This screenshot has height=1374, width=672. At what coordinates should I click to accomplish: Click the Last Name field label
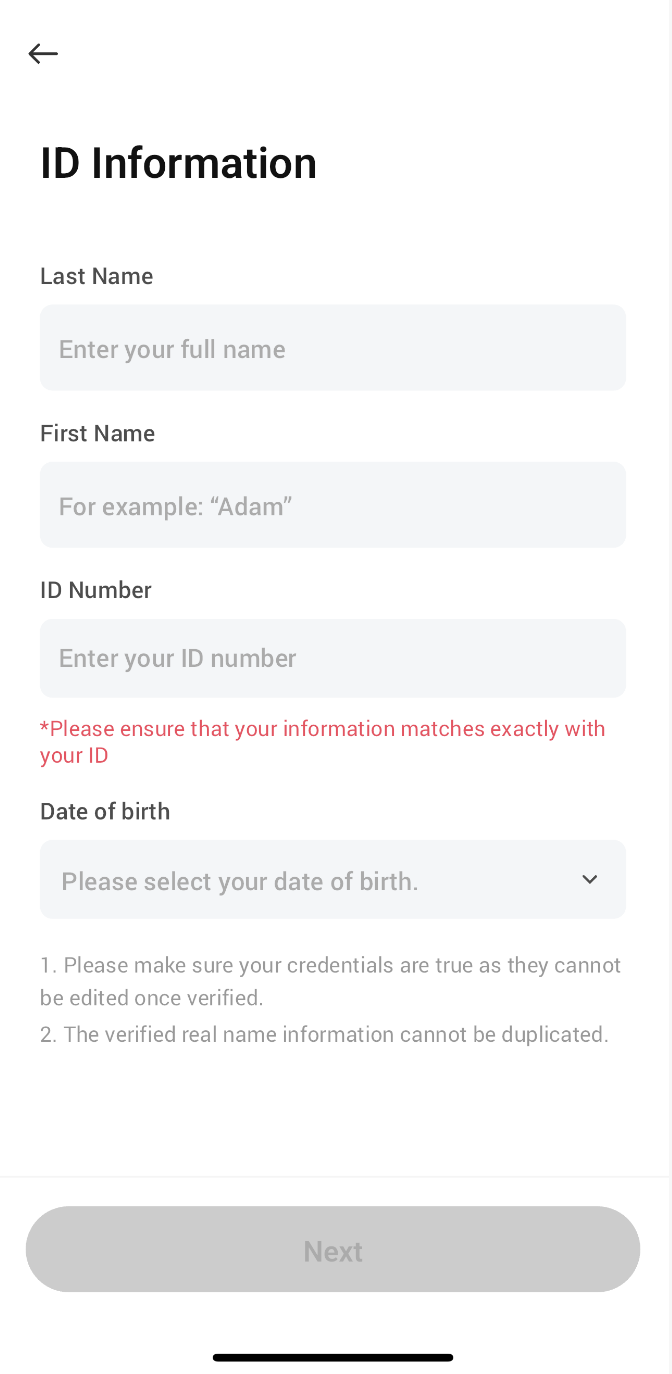point(97,276)
